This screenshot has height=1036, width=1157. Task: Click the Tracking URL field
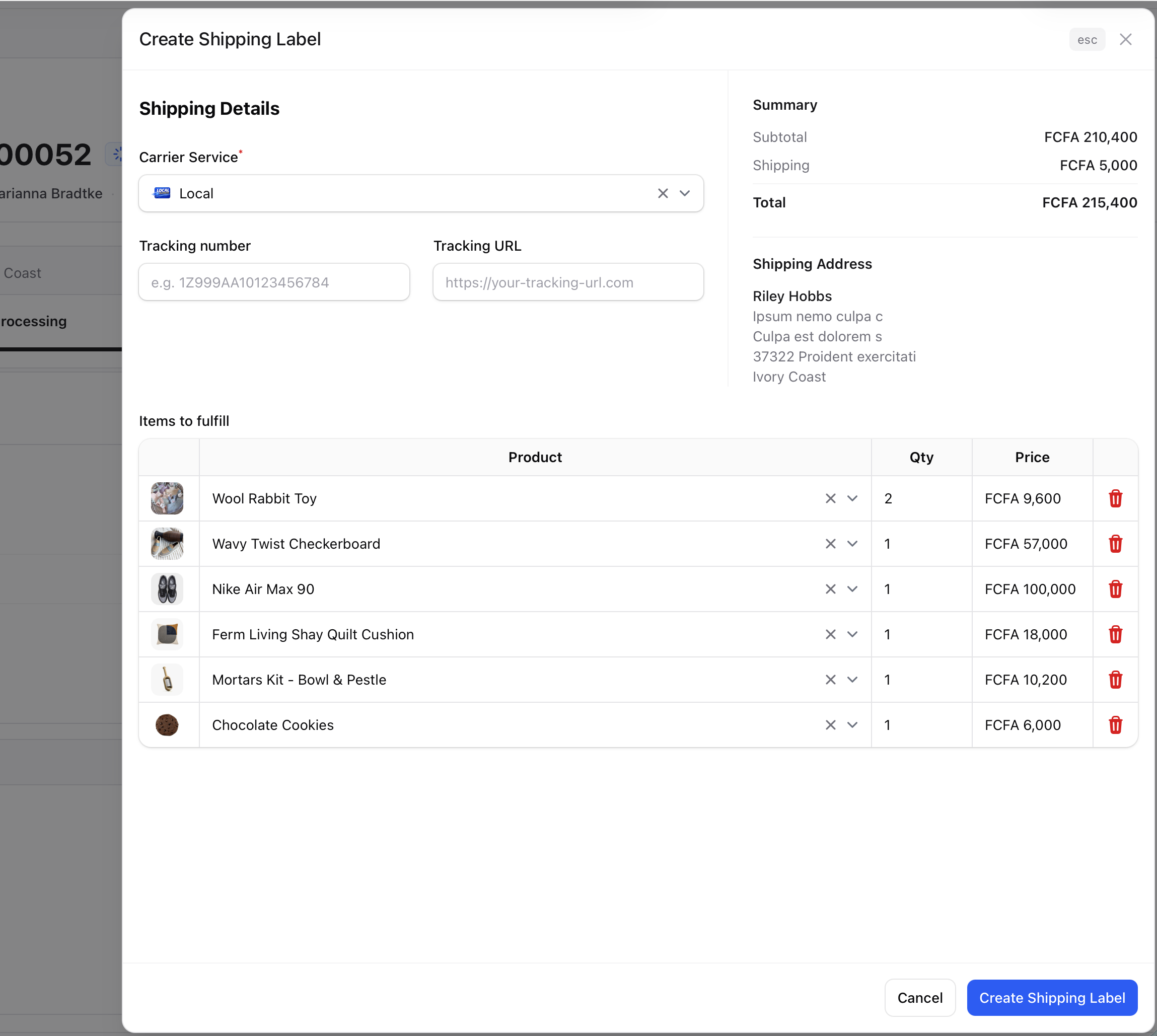568,282
